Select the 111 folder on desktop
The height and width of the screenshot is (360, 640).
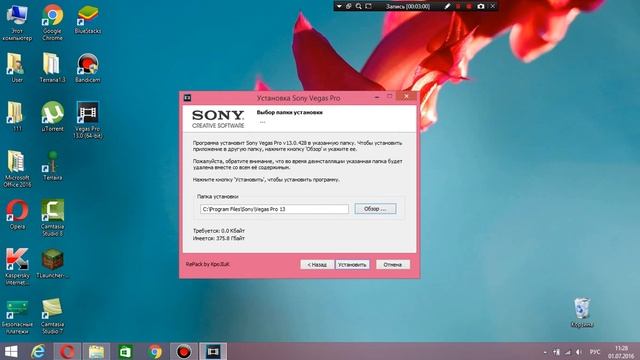(x=17, y=117)
